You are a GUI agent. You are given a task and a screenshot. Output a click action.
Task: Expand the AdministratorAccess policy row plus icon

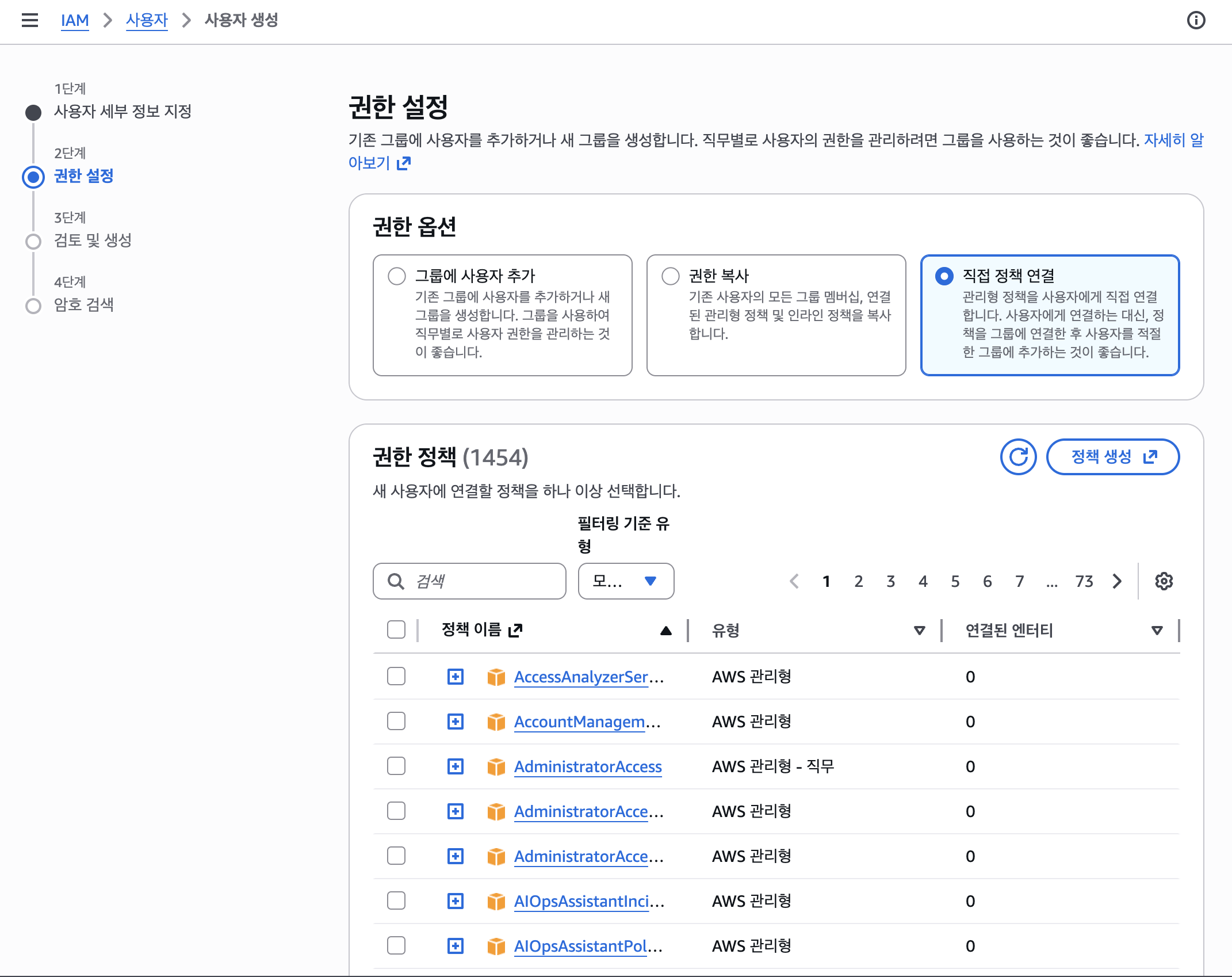click(x=456, y=766)
